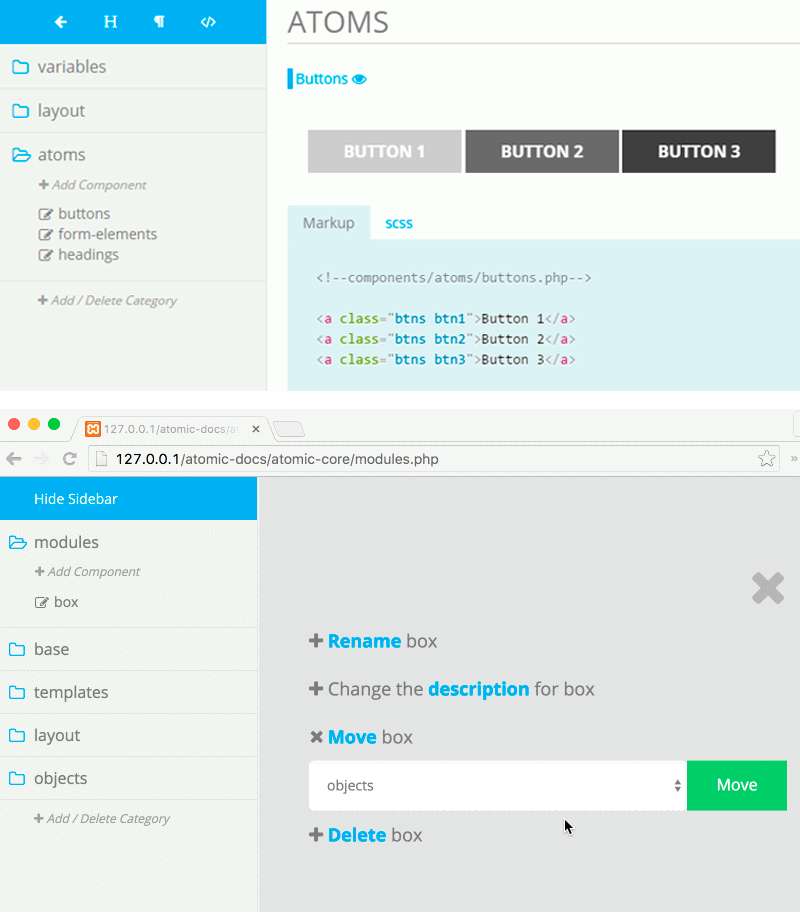Click the dark Button 3 sample
The height and width of the screenshot is (920, 800).
698,152
